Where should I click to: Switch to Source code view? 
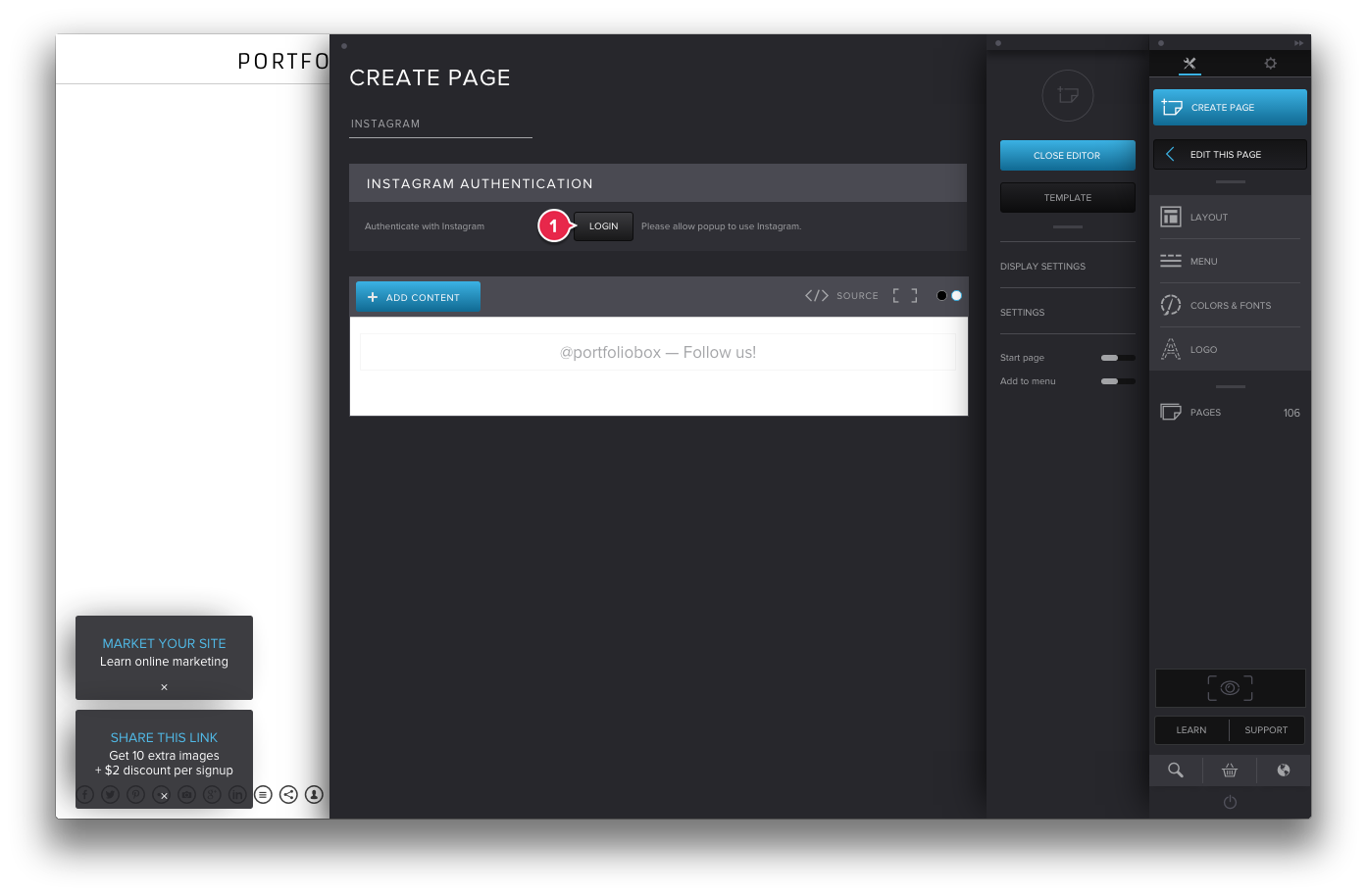coord(841,295)
